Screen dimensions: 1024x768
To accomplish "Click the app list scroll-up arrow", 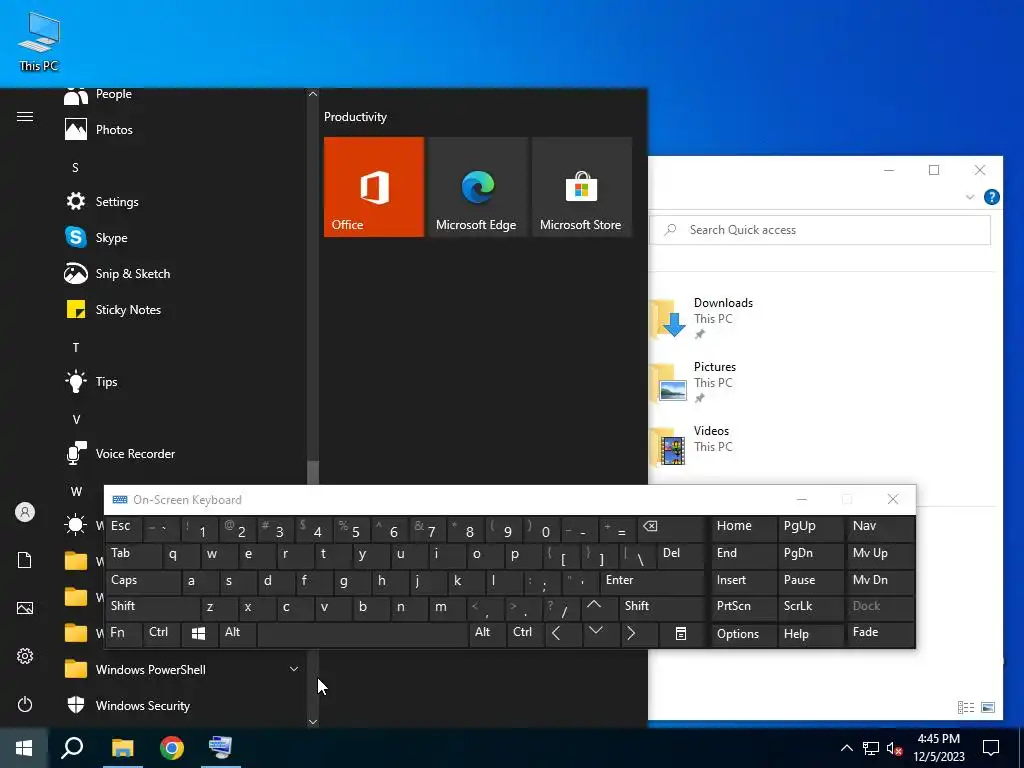I will click(313, 94).
